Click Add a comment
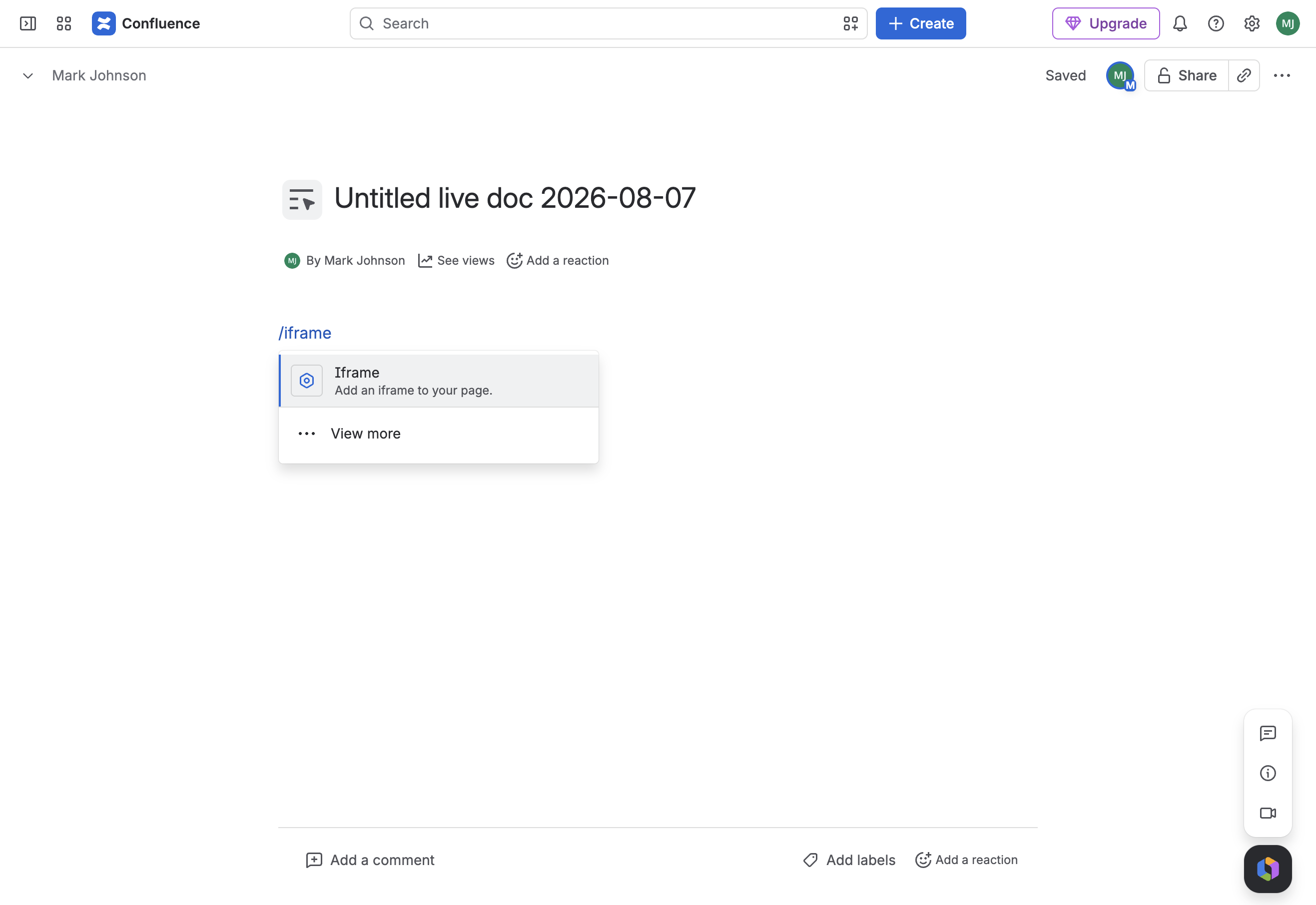 370,860
